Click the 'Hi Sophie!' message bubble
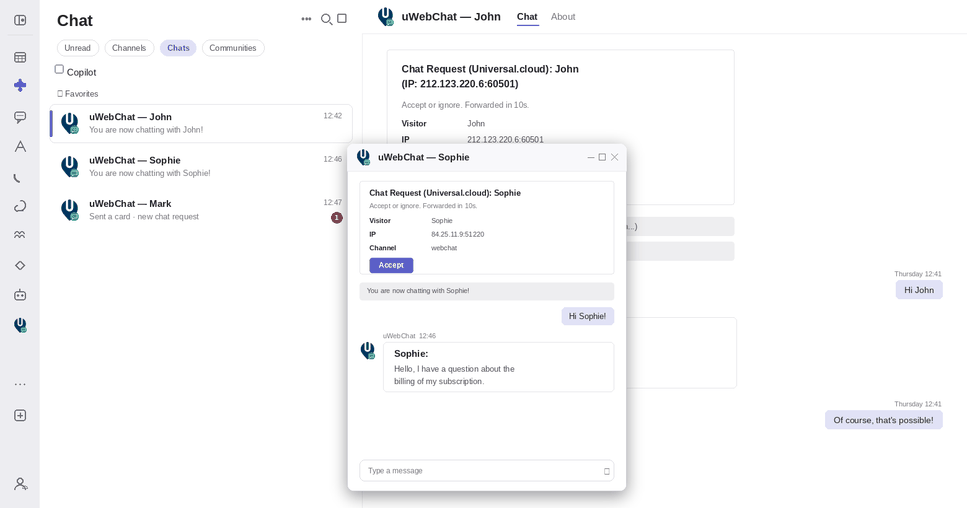The height and width of the screenshot is (508, 967). pos(587,316)
